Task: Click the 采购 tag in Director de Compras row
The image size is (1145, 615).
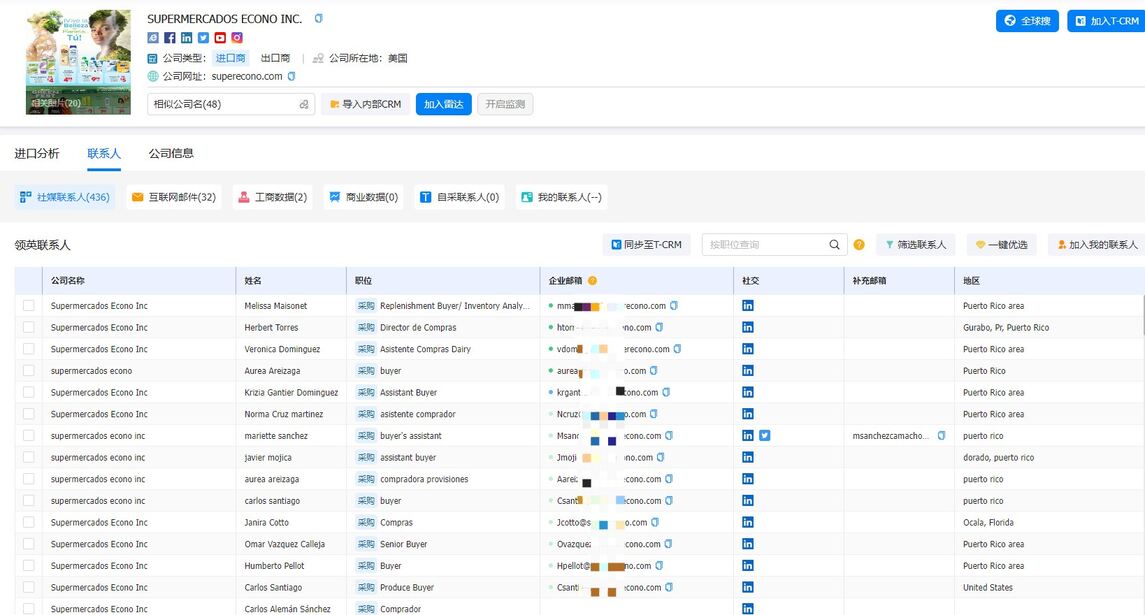Action: [365, 327]
